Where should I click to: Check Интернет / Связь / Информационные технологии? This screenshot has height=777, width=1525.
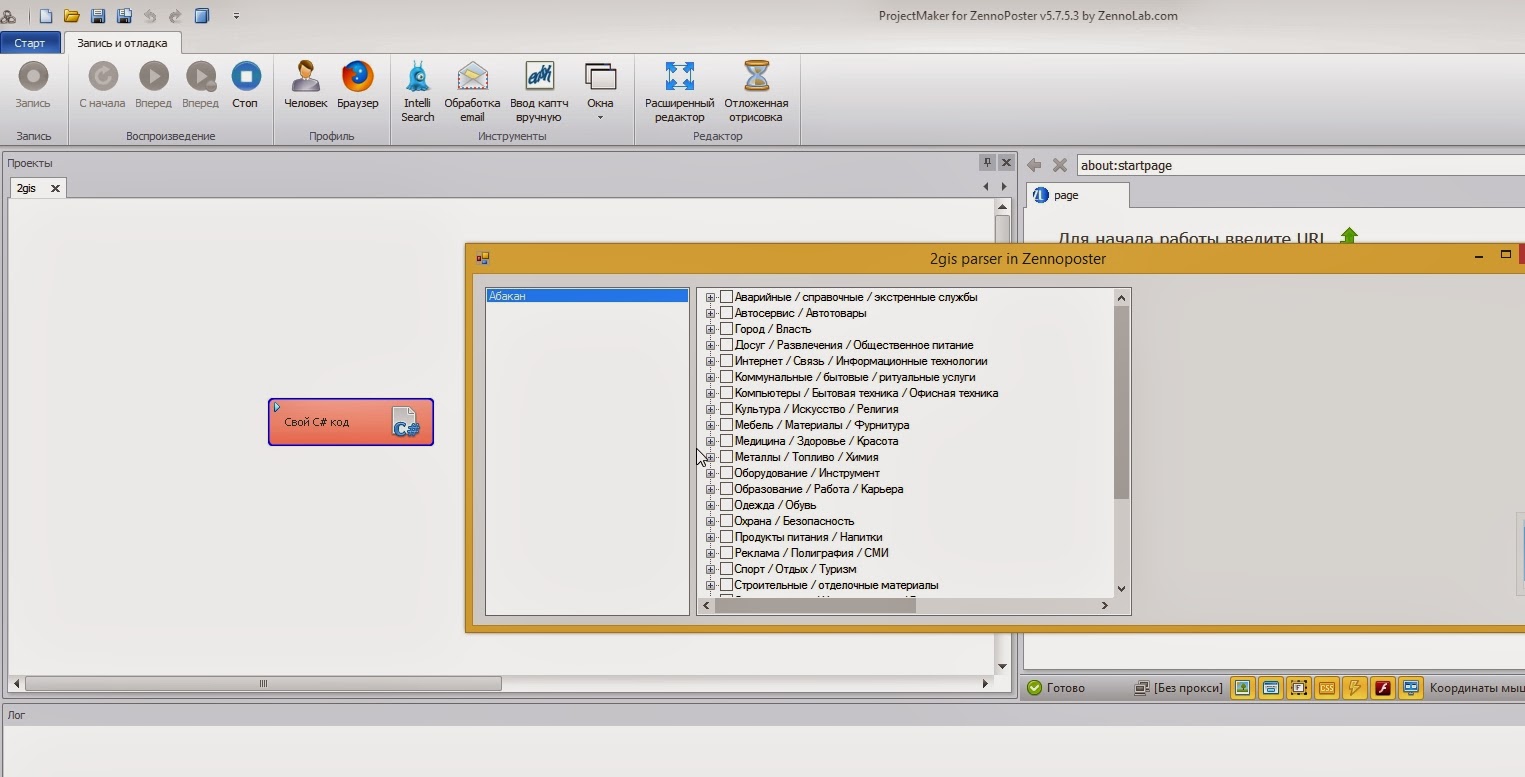727,361
